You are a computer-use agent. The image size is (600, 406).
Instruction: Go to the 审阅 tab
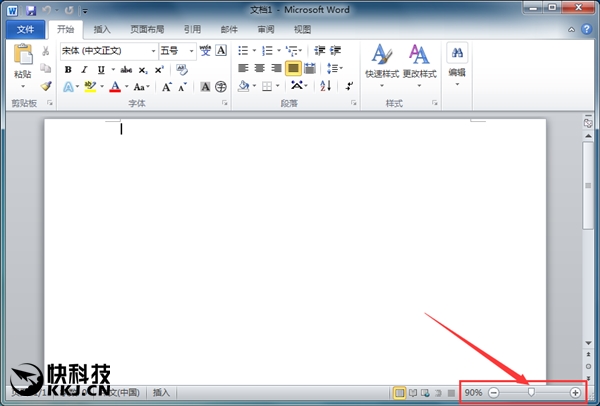266,29
